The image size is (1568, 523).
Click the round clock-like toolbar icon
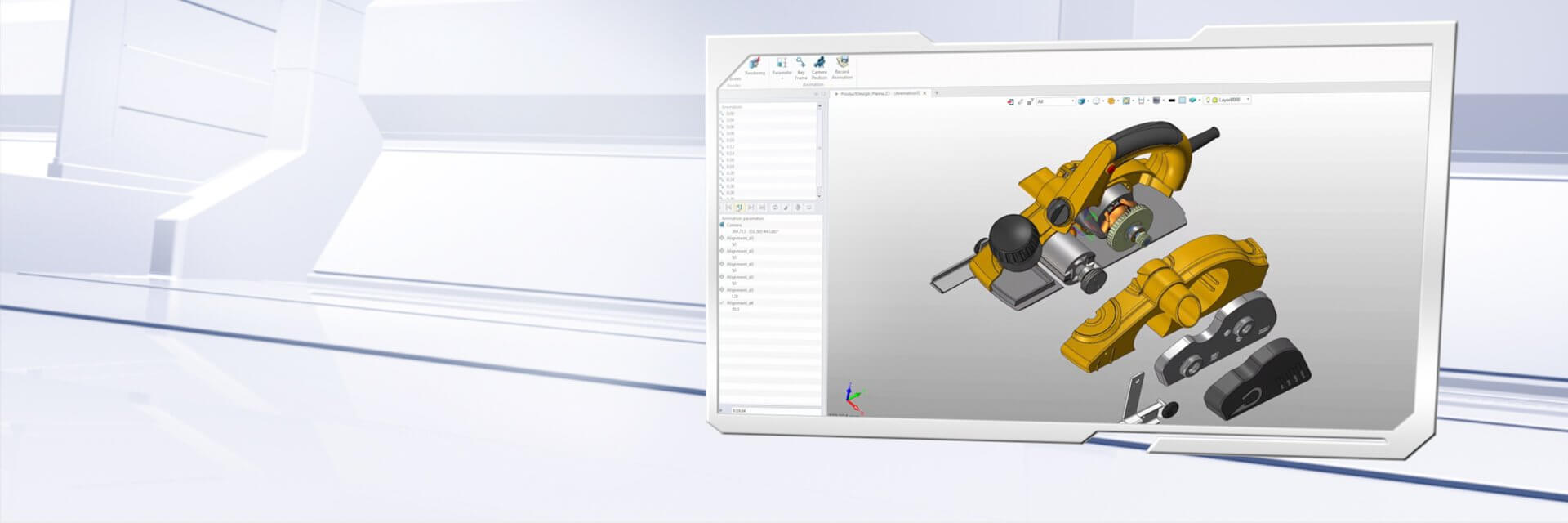point(1097,101)
